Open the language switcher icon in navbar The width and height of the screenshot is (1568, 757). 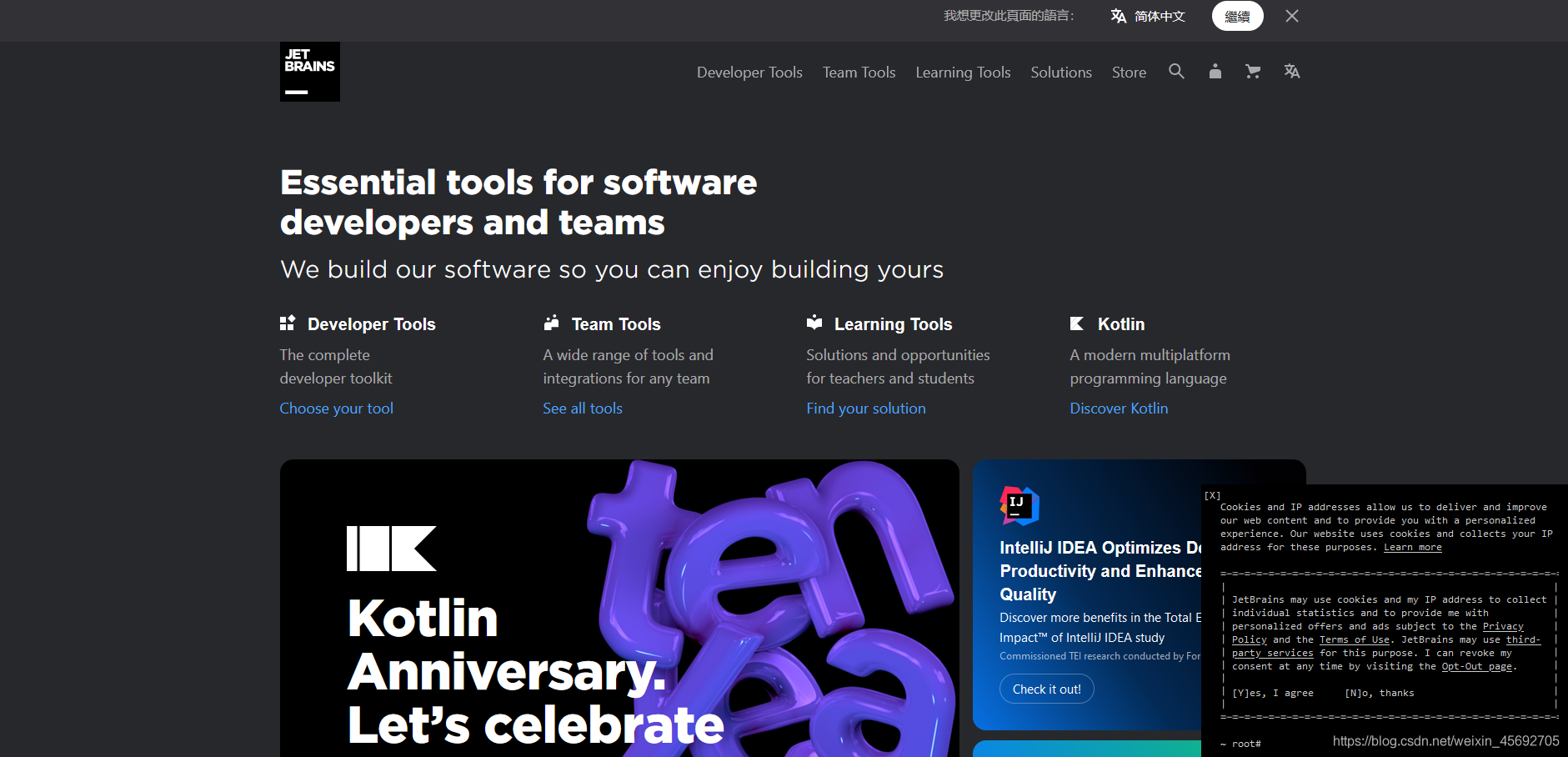point(1292,72)
